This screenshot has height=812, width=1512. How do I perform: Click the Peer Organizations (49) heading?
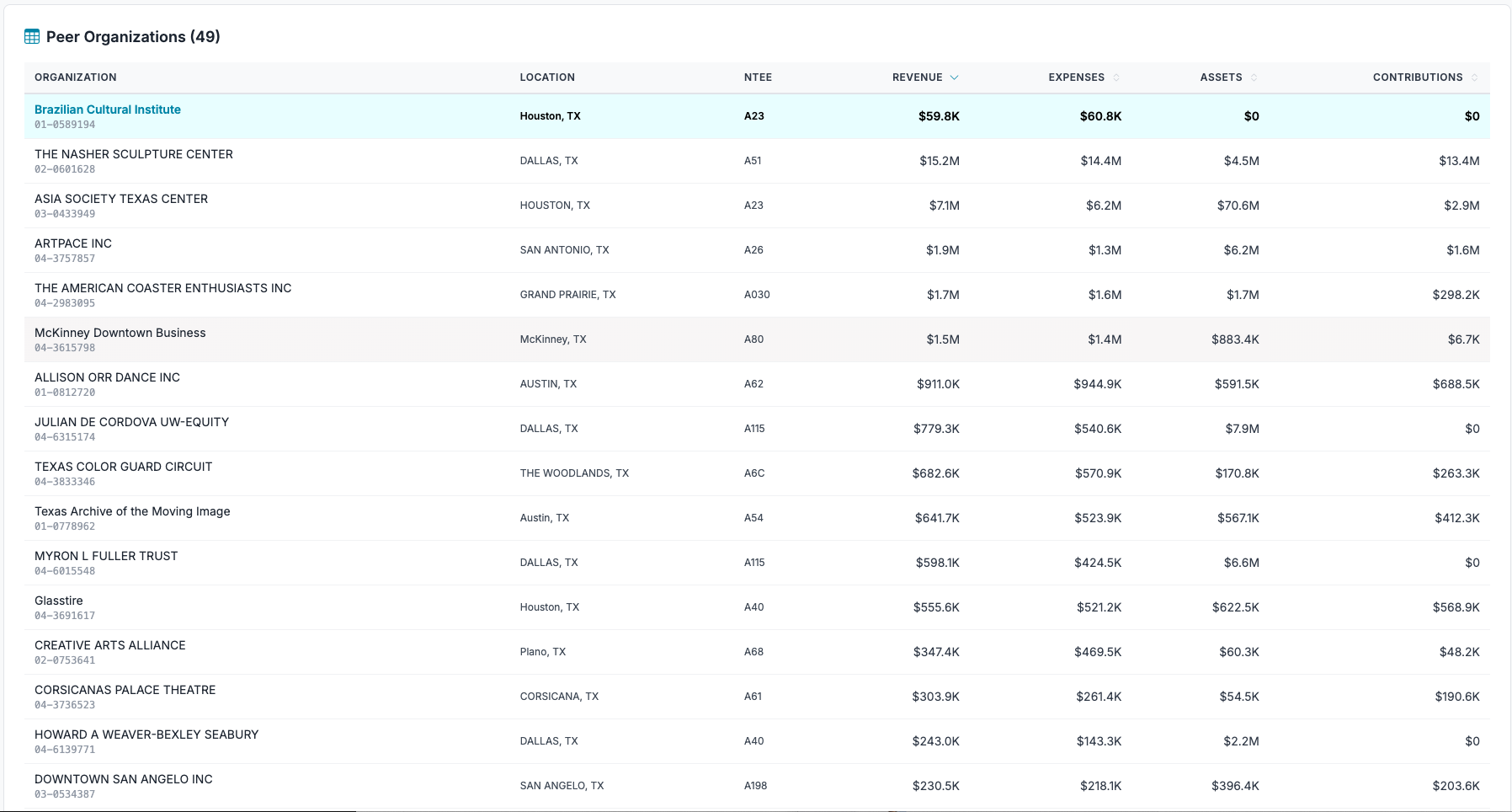point(133,36)
